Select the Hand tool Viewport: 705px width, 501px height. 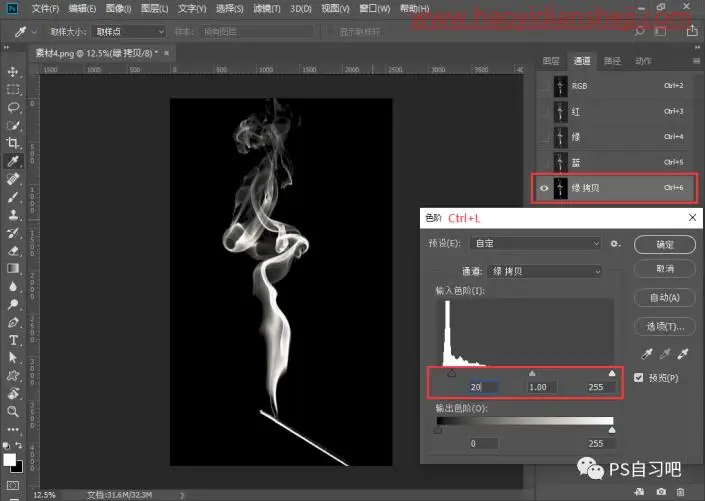coord(13,394)
